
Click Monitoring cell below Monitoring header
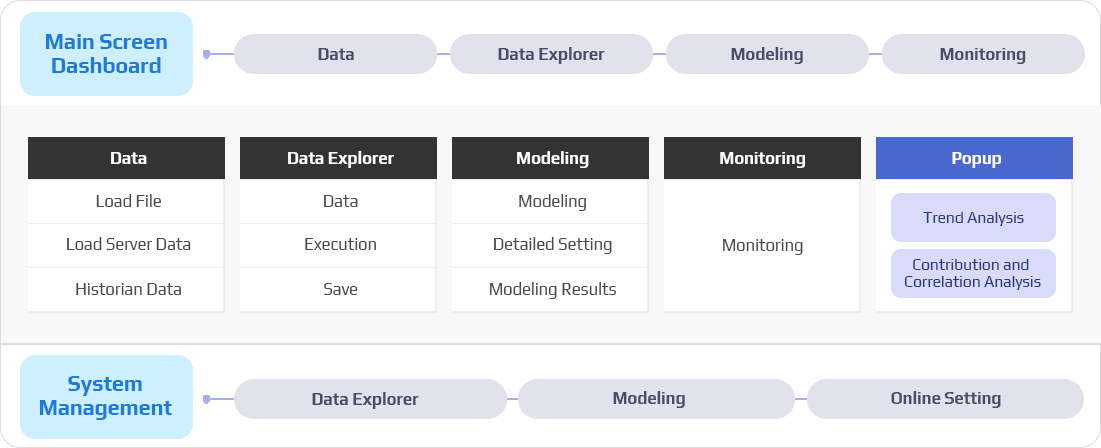pyautogui.click(x=762, y=245)
